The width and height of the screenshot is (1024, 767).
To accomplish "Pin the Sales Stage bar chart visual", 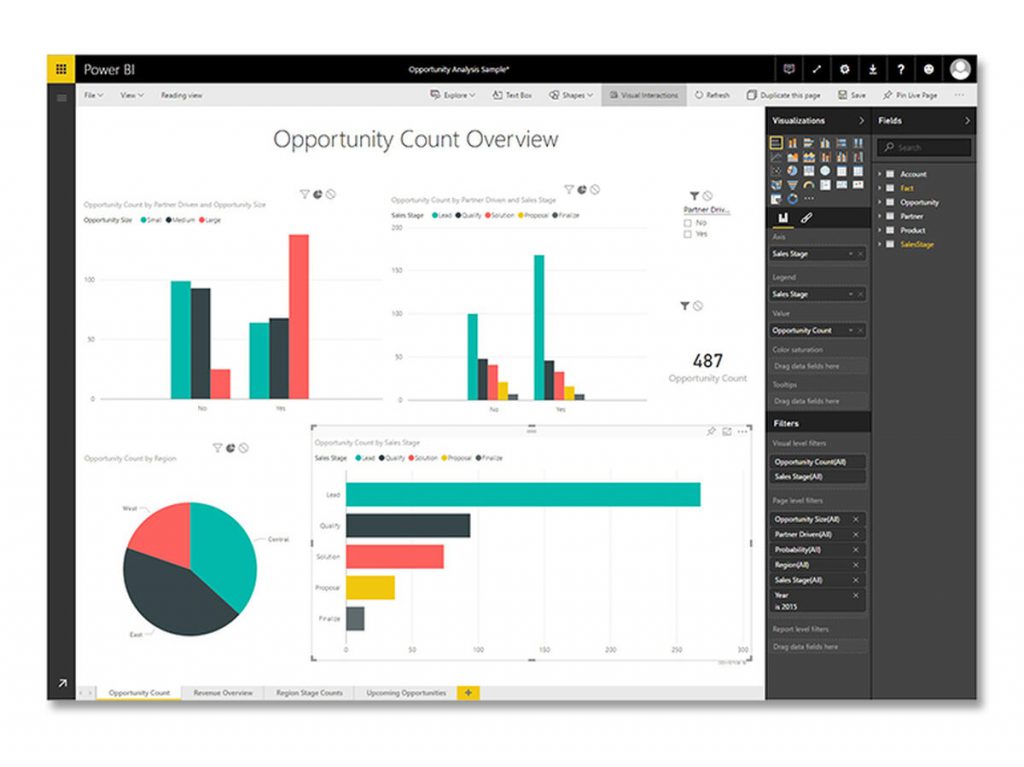I will [711, 431].
